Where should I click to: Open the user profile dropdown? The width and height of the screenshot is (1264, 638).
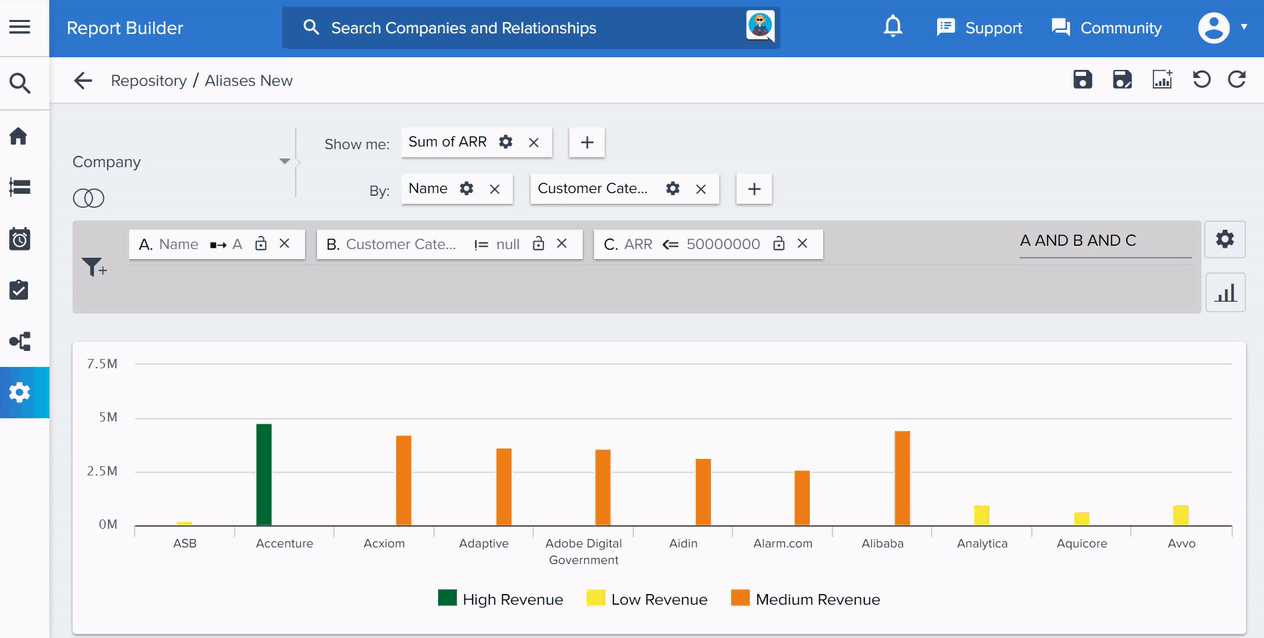(x=1223, y=27)
